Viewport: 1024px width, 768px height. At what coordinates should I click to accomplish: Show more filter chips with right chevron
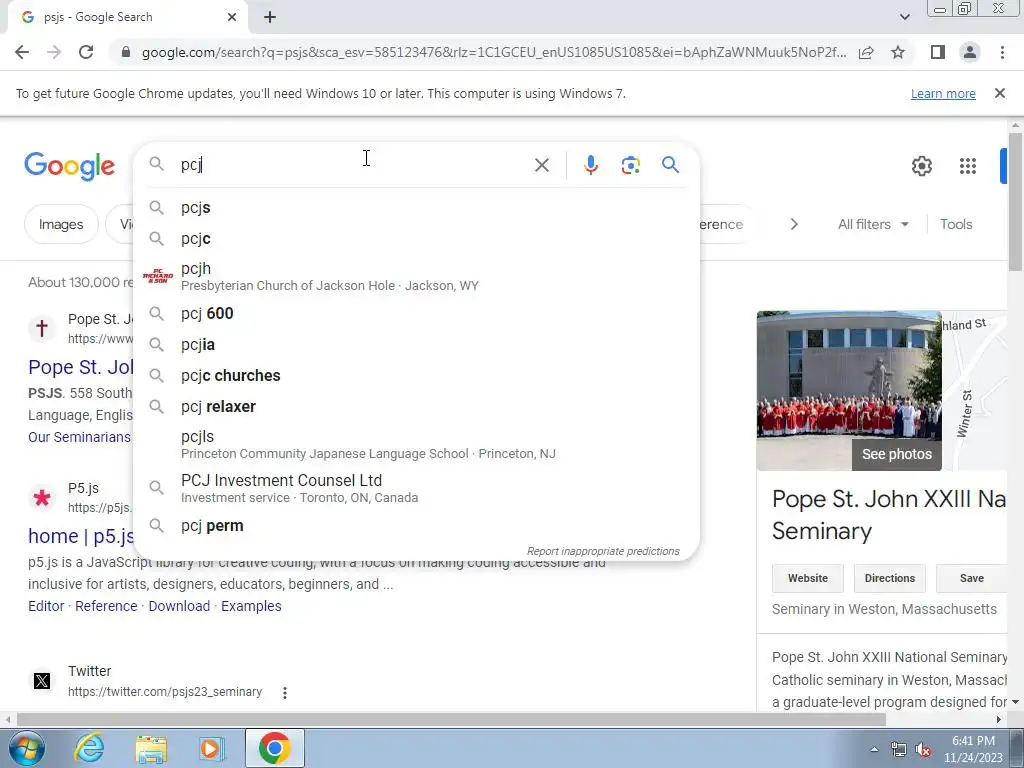[793, 224]
